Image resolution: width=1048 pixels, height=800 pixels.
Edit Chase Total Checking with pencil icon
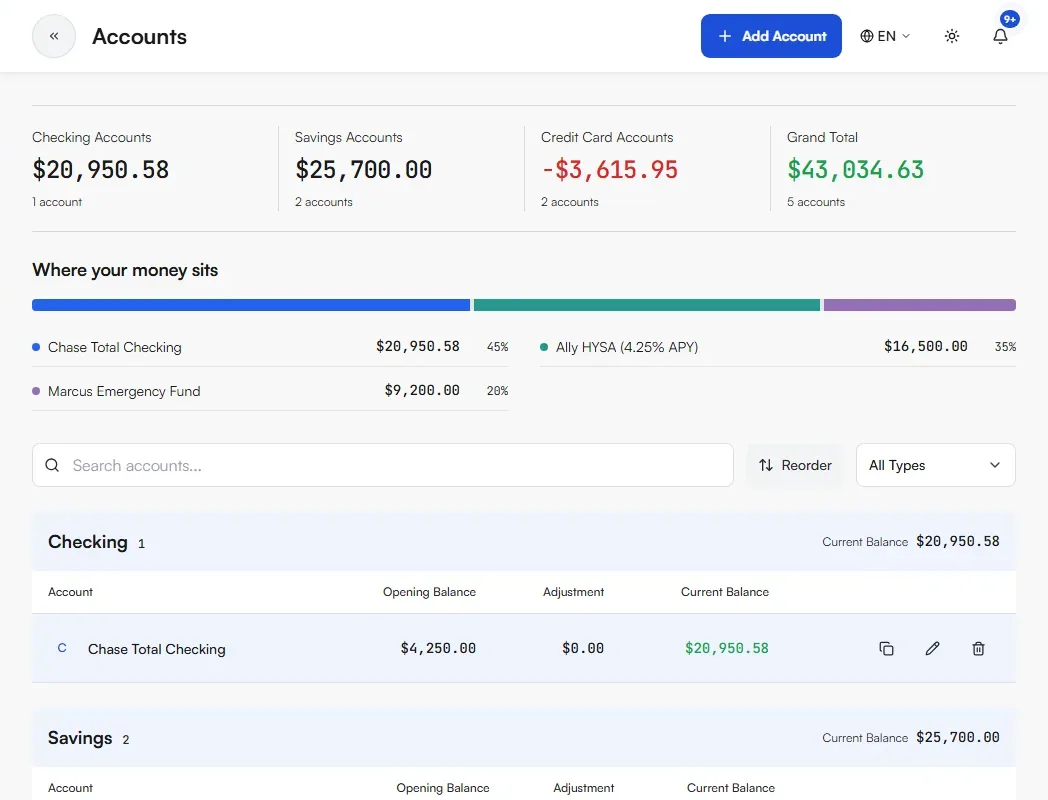[932, 648]
